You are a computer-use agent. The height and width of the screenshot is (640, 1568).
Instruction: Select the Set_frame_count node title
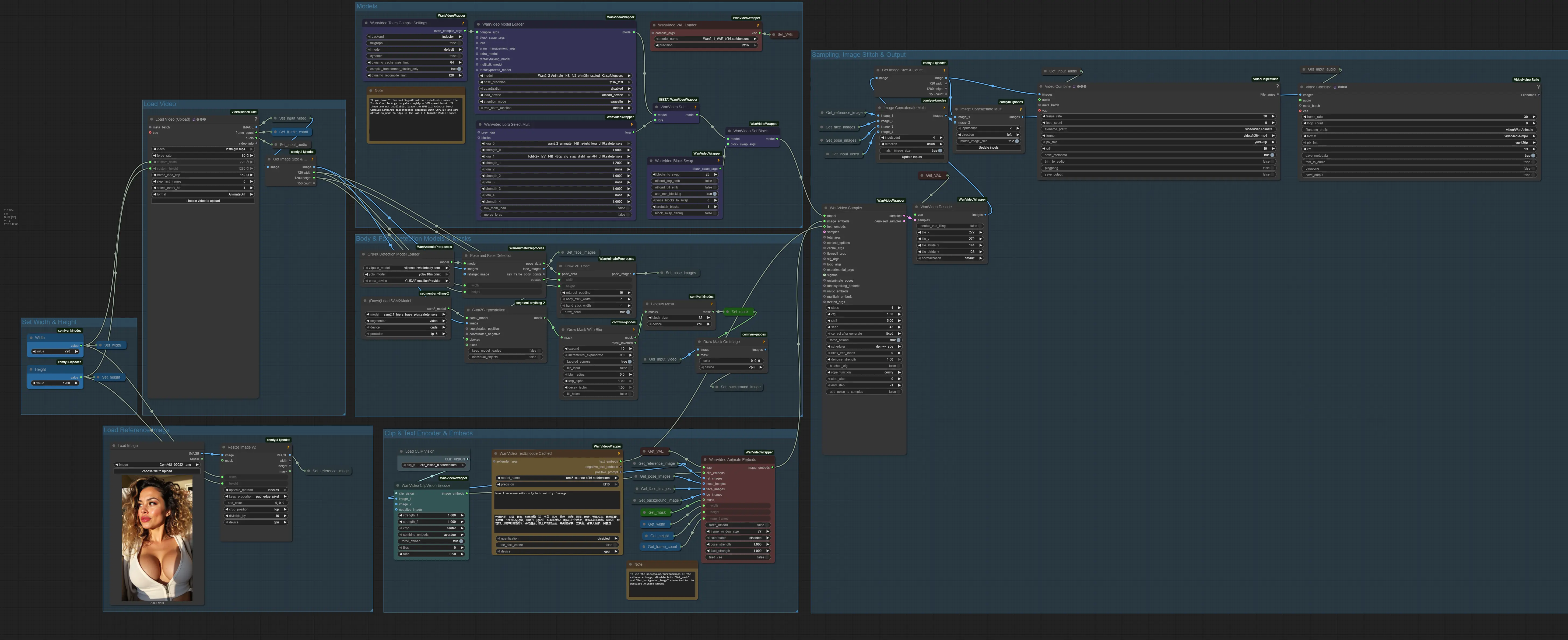pyautogui.click(x=293, y=132)
